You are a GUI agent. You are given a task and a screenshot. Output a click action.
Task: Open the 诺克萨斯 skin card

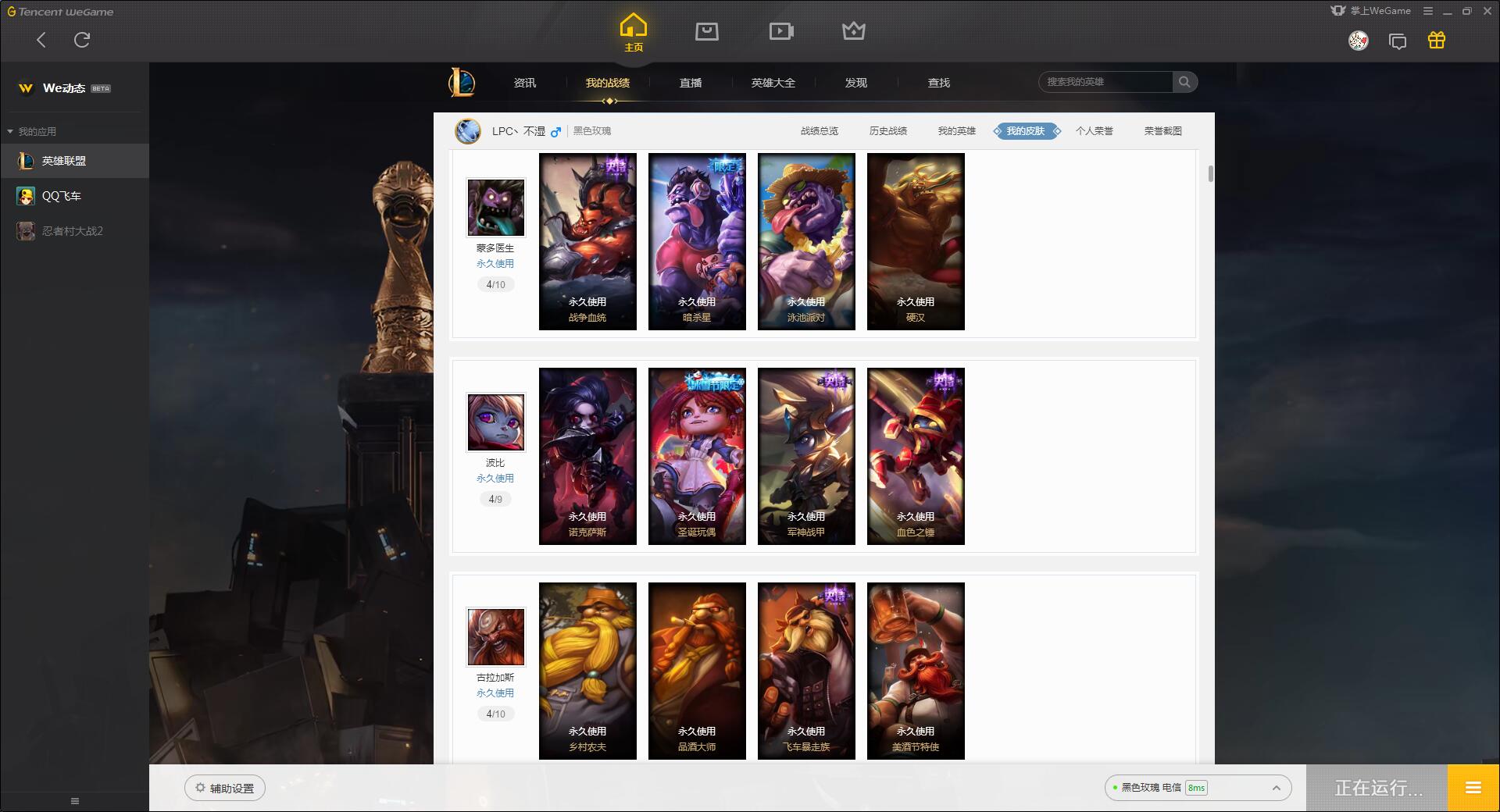[x=587, y=456]
